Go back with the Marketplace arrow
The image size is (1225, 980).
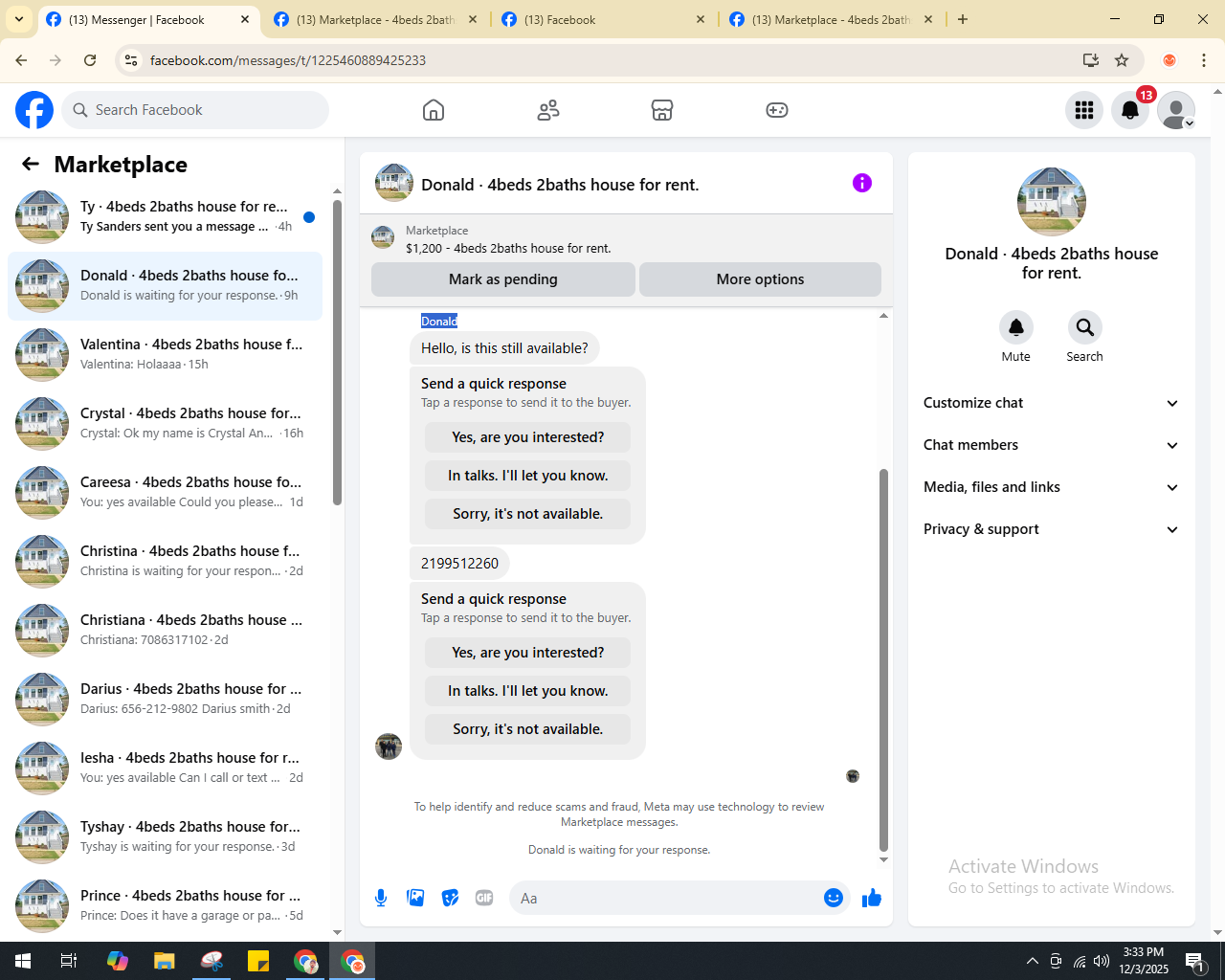click(31, 165)
